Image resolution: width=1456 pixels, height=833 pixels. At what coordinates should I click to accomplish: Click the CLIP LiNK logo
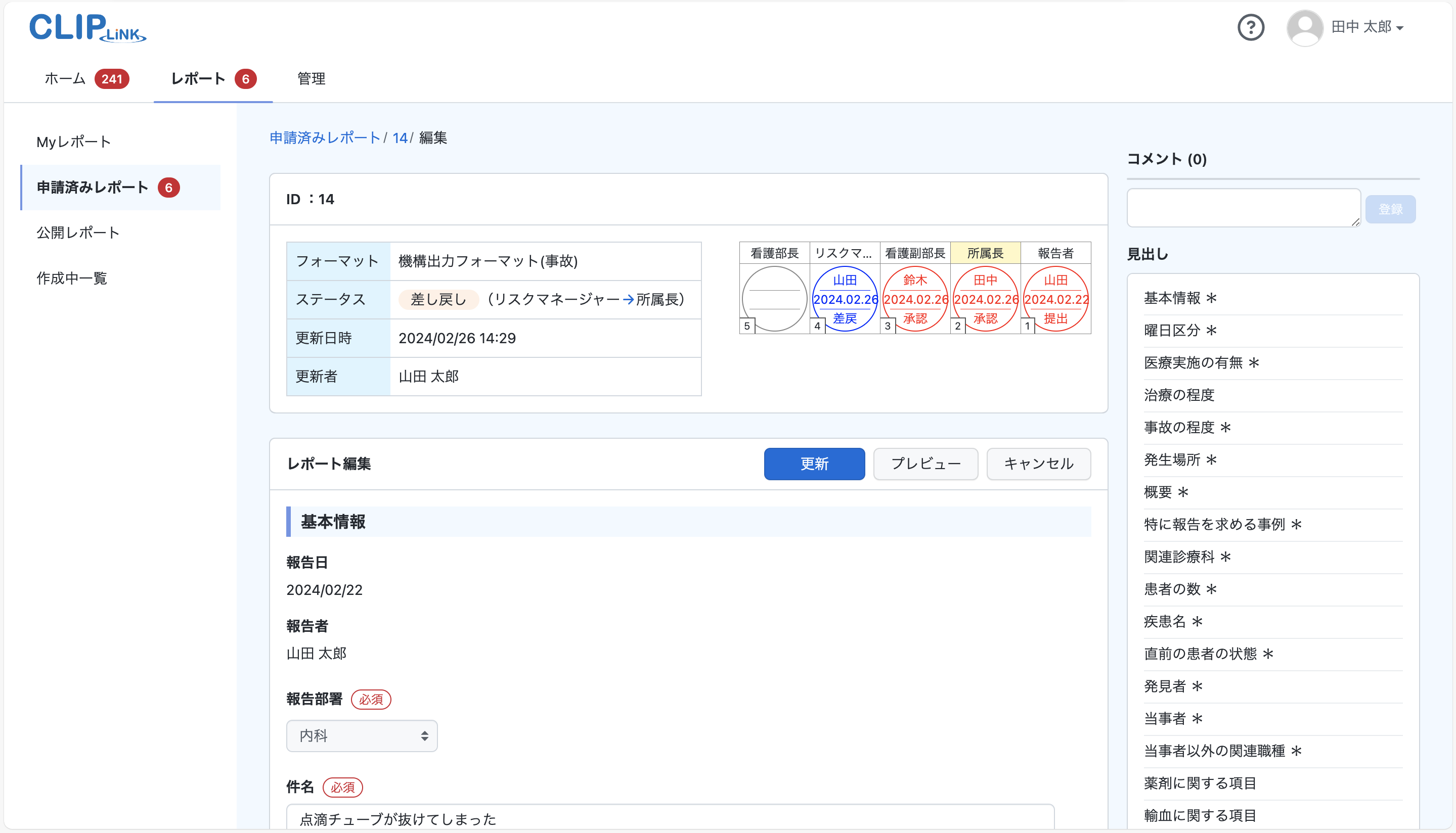tap(87, 27)
